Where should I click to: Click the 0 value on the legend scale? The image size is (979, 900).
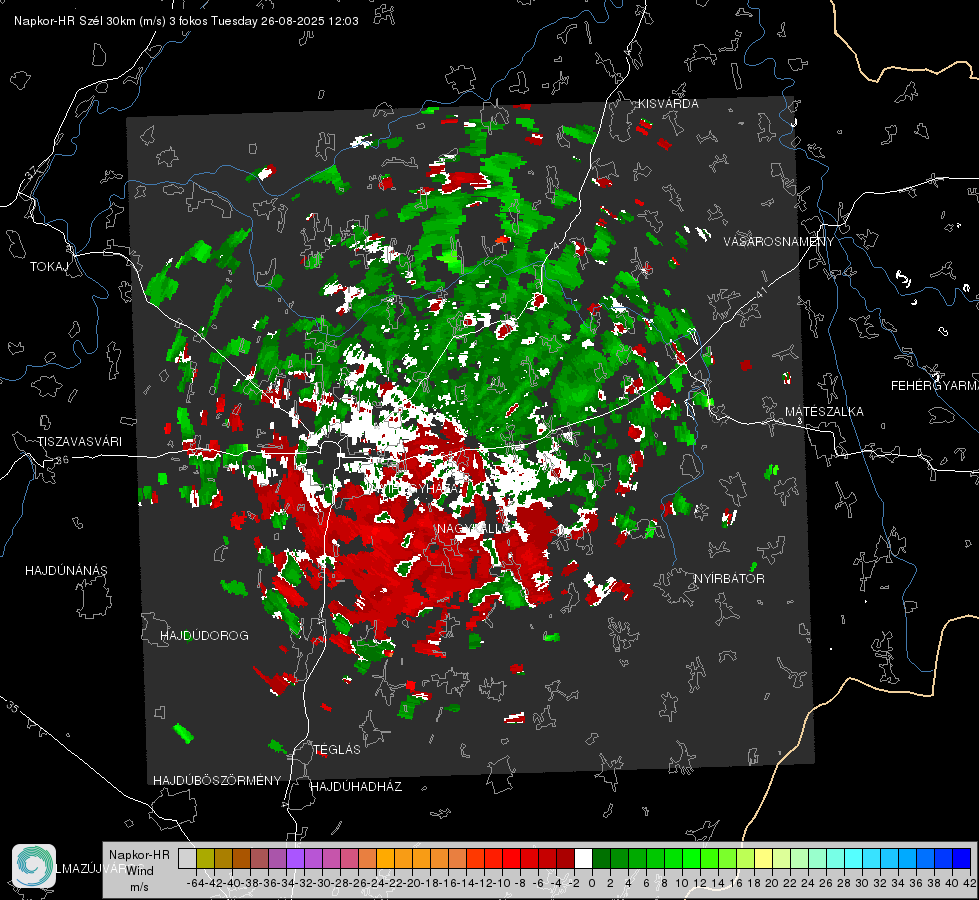[x=592, y=883]
